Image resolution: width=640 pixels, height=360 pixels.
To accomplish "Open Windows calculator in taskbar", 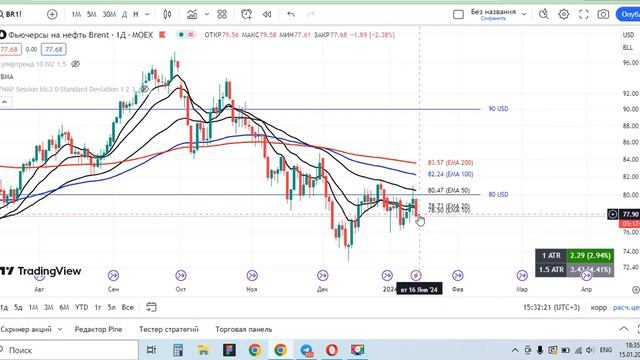I will [x=178, y=350].
